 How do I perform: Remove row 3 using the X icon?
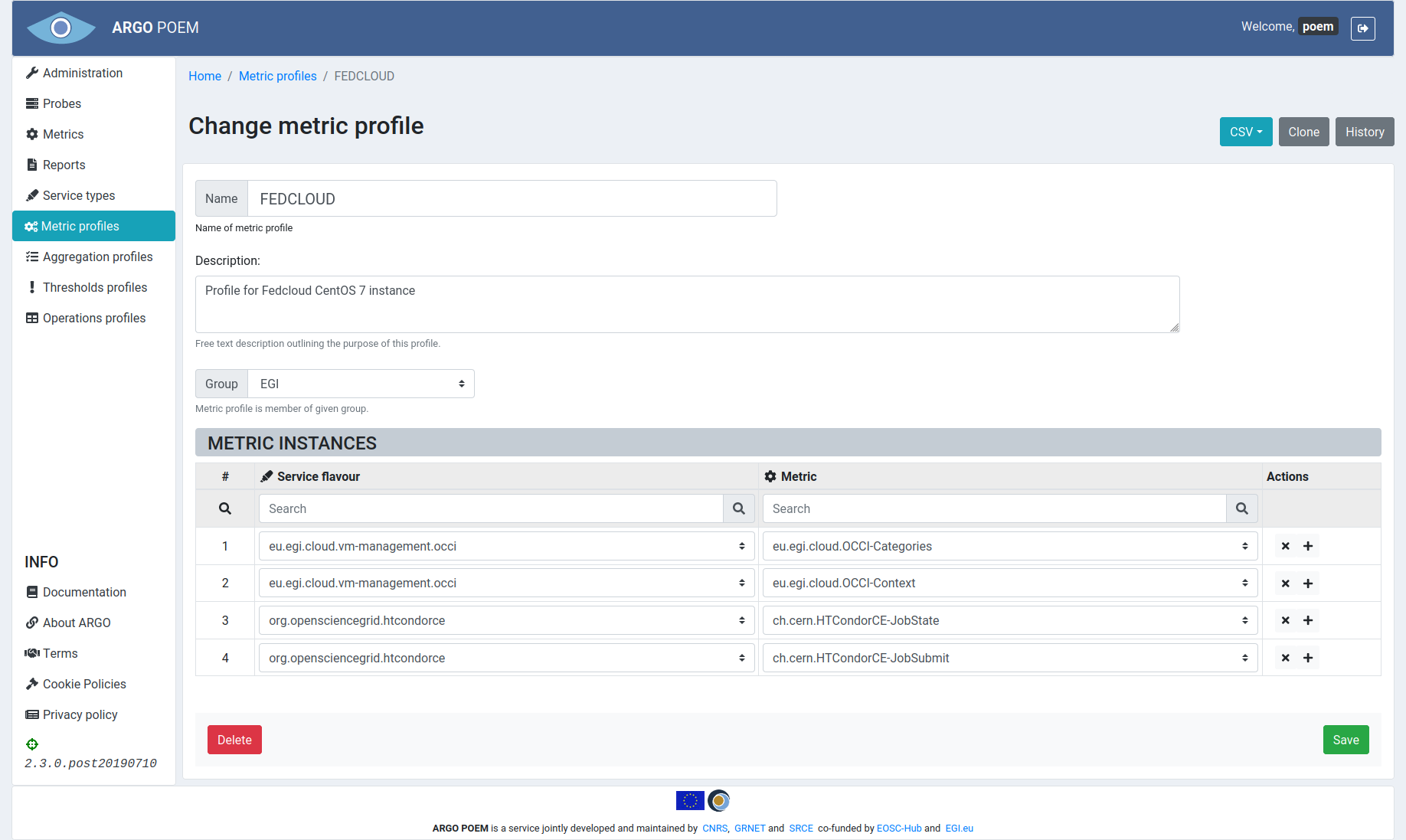click(x=1285, y=620)
